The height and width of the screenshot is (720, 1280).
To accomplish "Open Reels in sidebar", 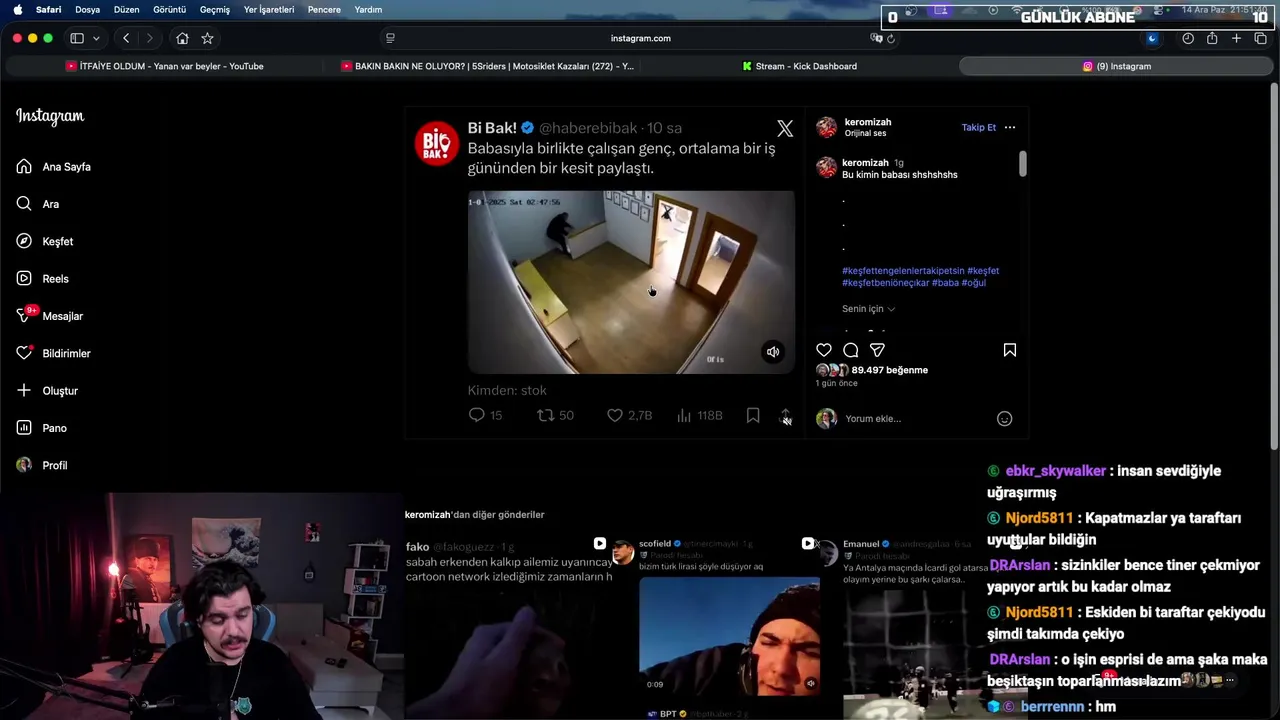I will (x=43, y=279).
